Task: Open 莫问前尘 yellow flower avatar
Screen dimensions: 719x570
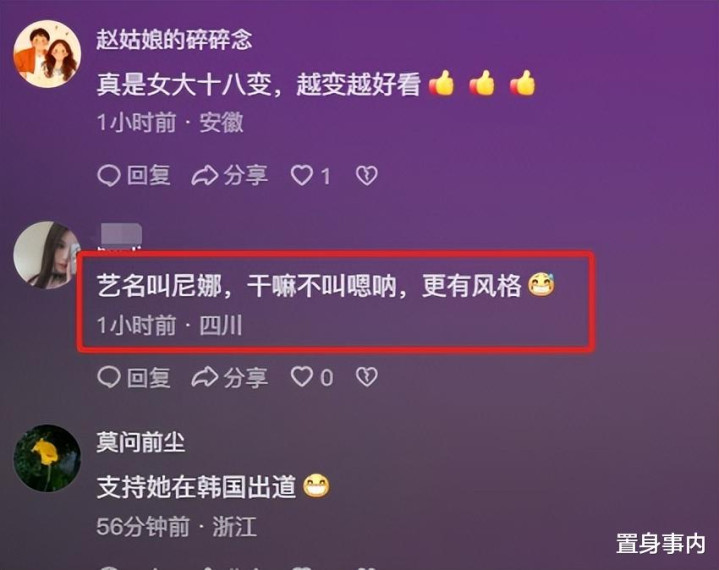Action: click(47, 458)
